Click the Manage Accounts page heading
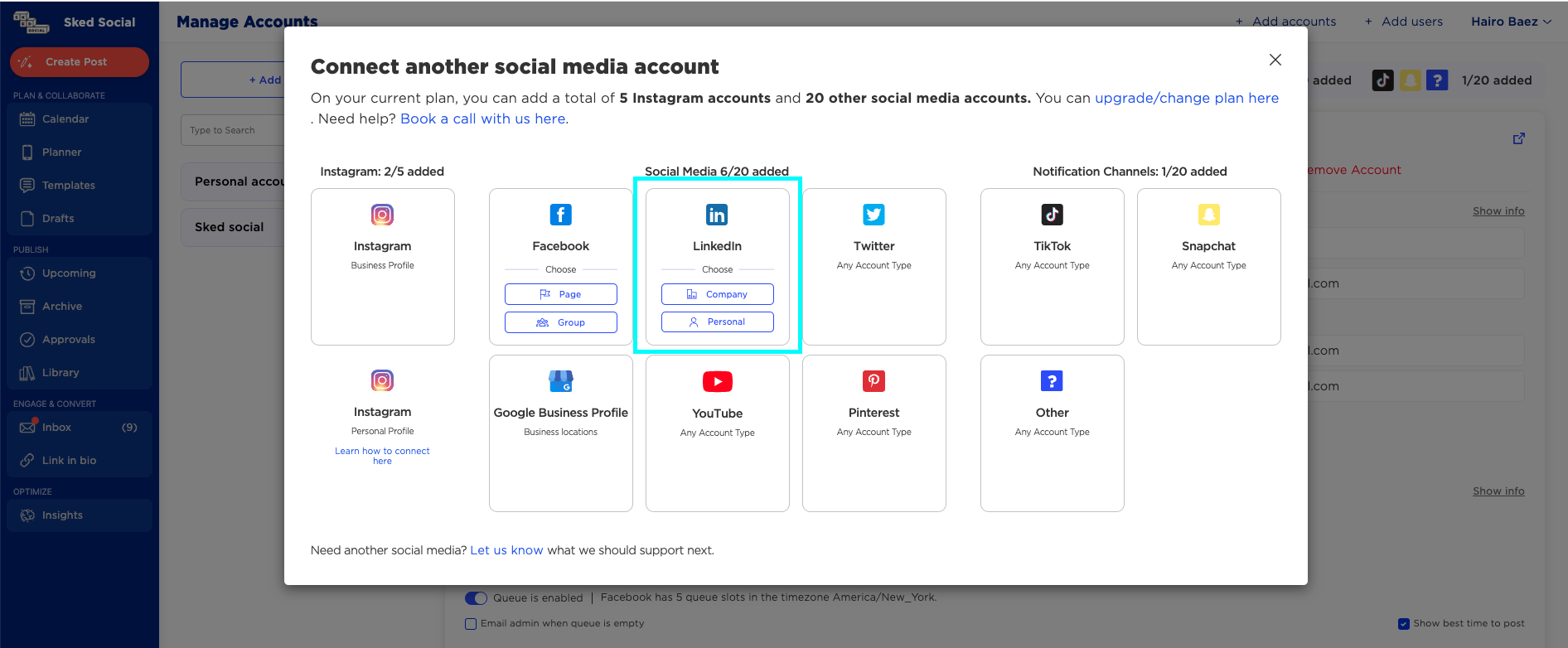The width and height of the screenshot is (1568, 648). tap(247, 22)
